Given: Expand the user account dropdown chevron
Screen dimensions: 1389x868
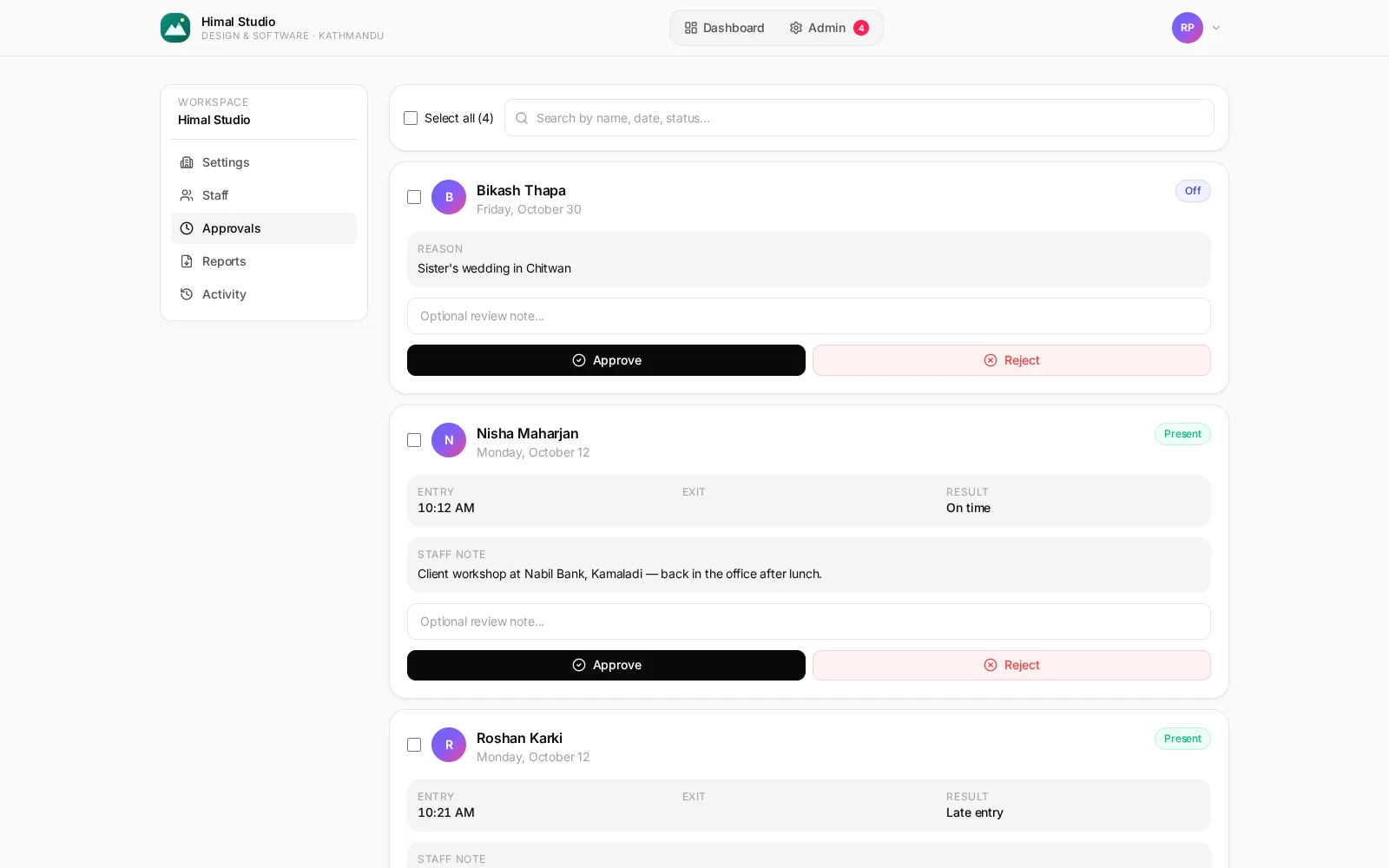Looking at the screenshot, I should coord(1216,28).
